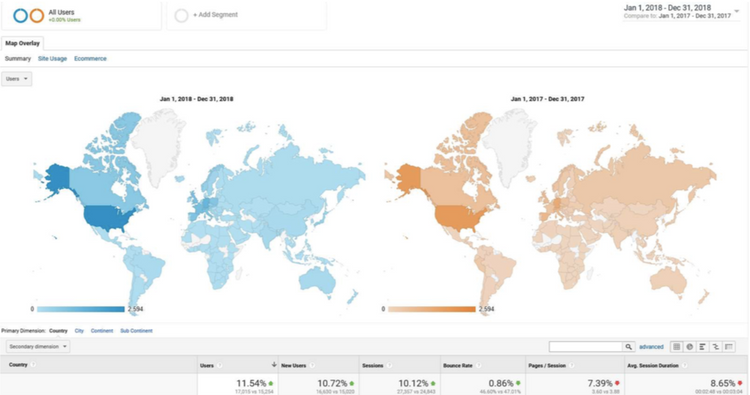
Task: Set primary dimension to Sub Continent
Action: (136, 331)
